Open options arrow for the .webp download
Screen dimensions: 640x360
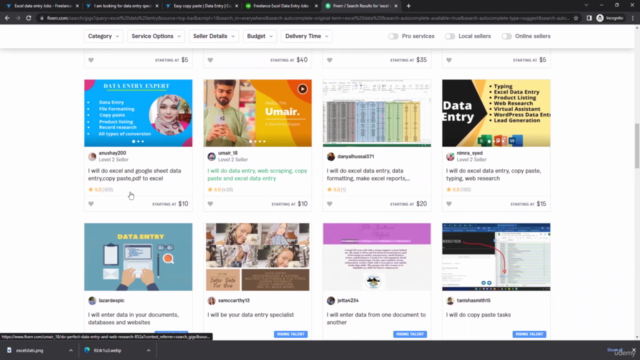click(148, 350)
